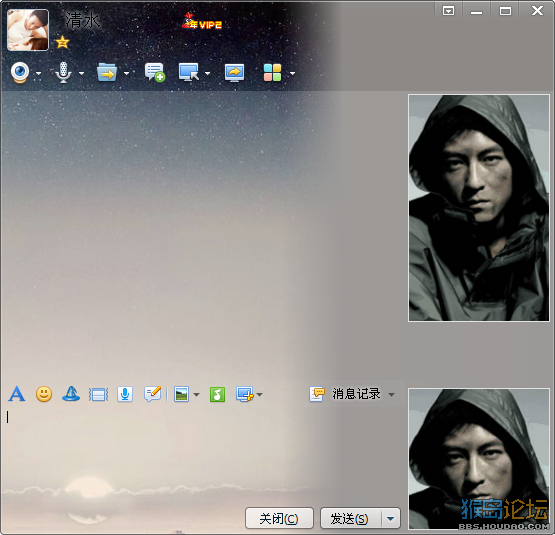The height and width of the screenshot is (535, 555).
Task: Open remote desktop assistance icon
Action: click(188, 73)
